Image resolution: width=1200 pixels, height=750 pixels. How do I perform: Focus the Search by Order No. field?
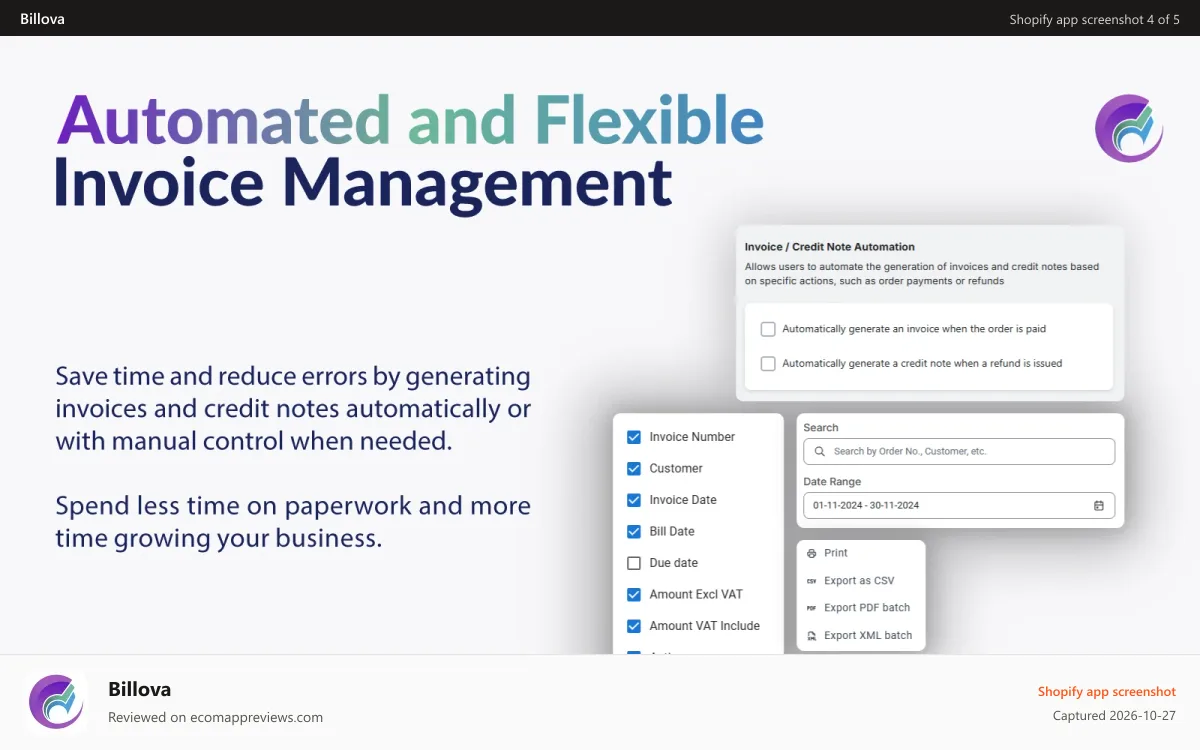pyautogui.click(x=959, y=452)
